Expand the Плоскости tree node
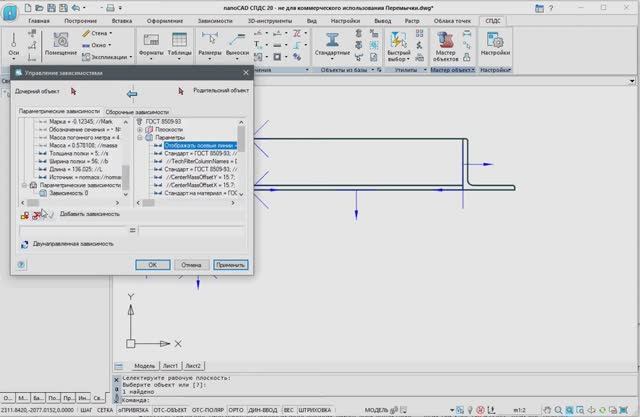Image resolution: width=640 pixels, height=417 pixels. click(140, 130)
